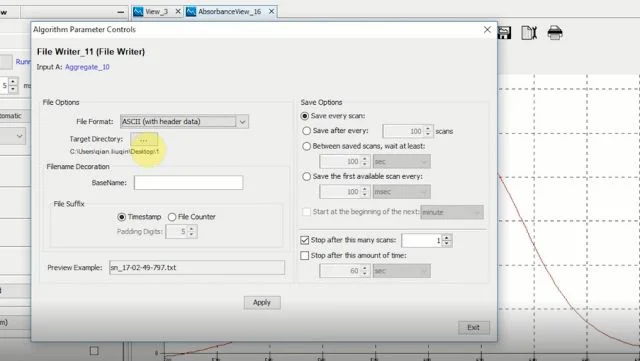Open the minute dropdown
Screen dimensions: 640x361
pyautogui.click(x=452, y=212)
